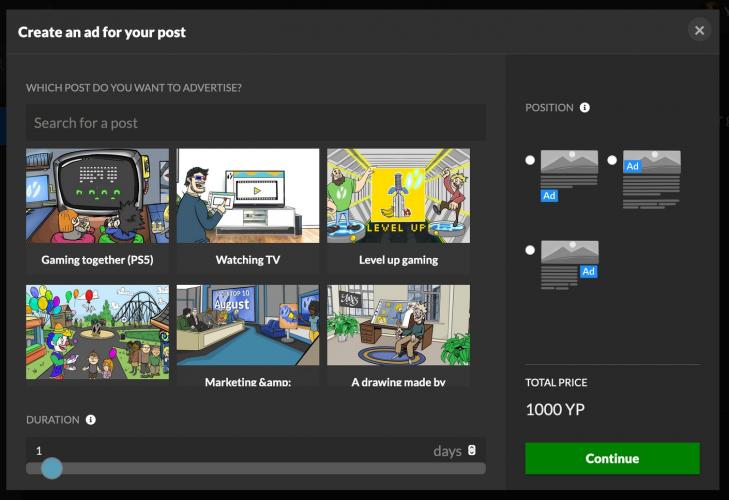Select the amusement park clown post thumbnail
The height and width of the screenshot is (500, 729).
click(x=97, y=332)
